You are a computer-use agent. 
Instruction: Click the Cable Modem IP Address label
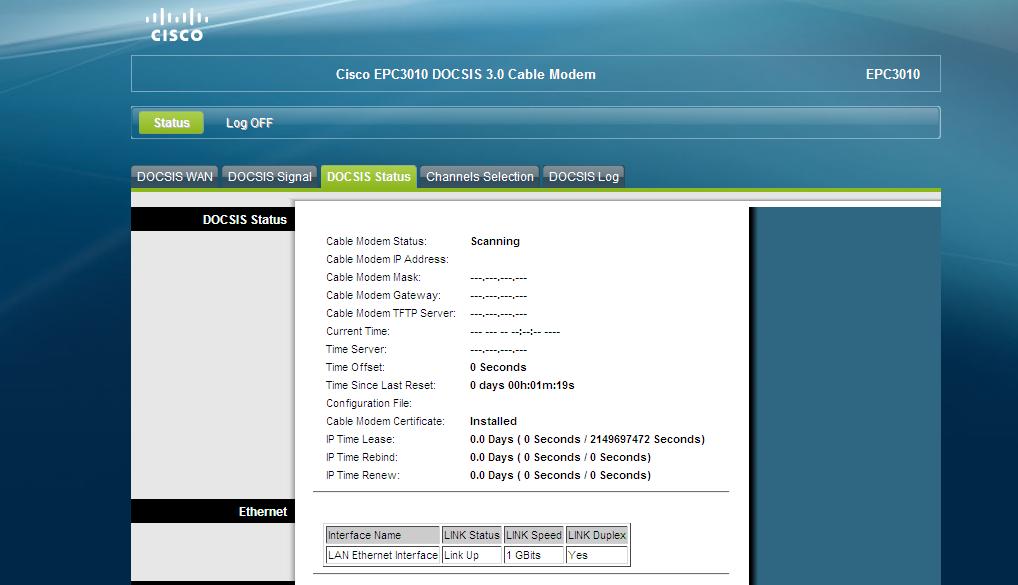(387, 259)
